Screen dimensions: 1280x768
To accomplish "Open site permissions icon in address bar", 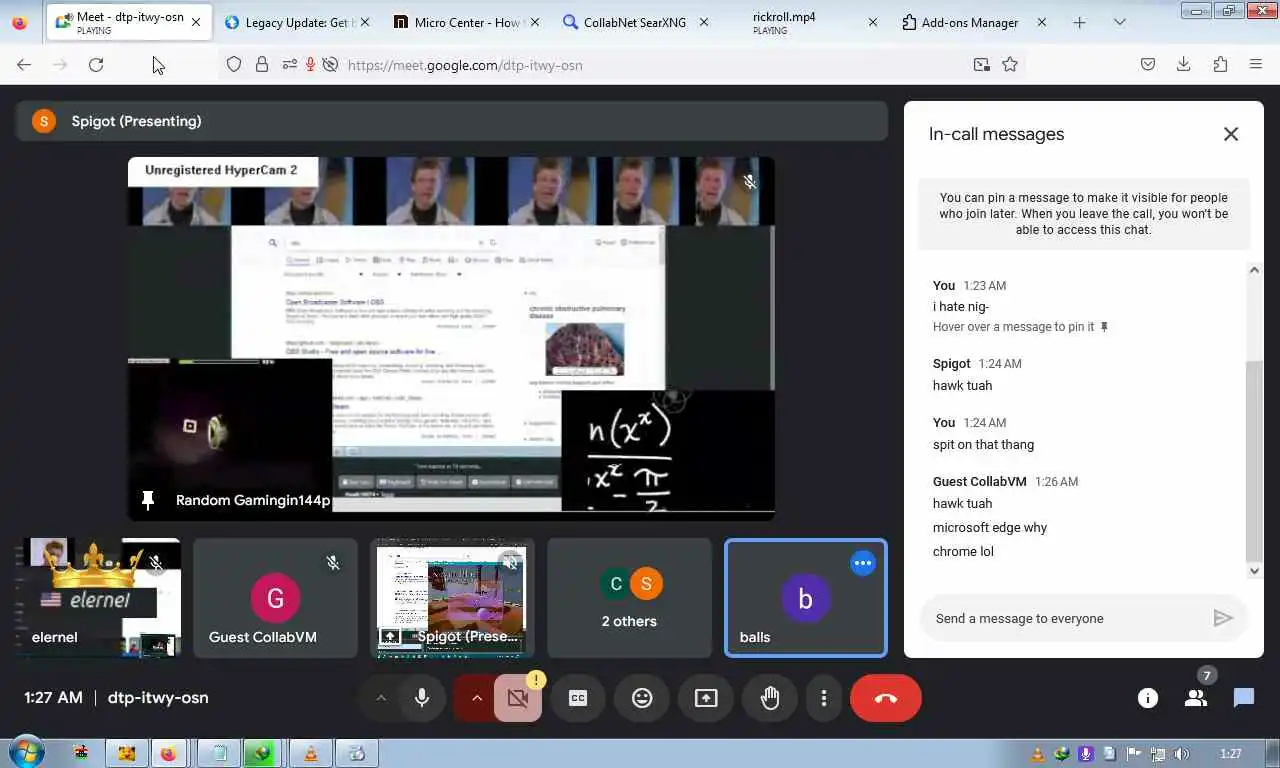I will [x=289, y=64].
